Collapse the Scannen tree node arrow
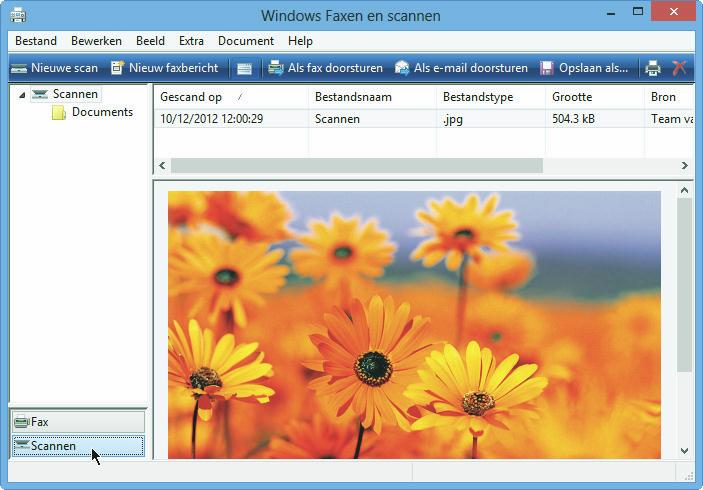The width and height of the screenshot is (703, 490). [22, 95]
